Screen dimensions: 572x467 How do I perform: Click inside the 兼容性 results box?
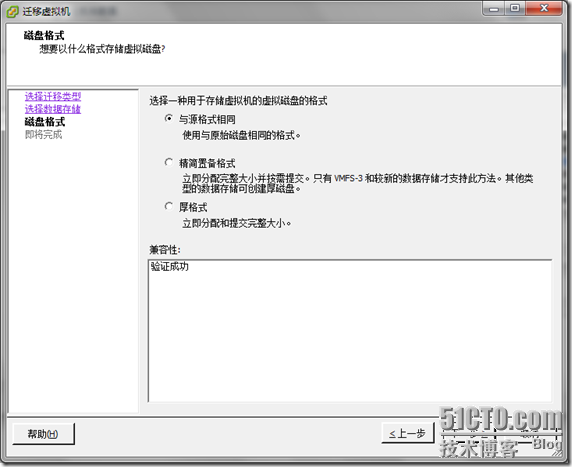pos(350,331)
